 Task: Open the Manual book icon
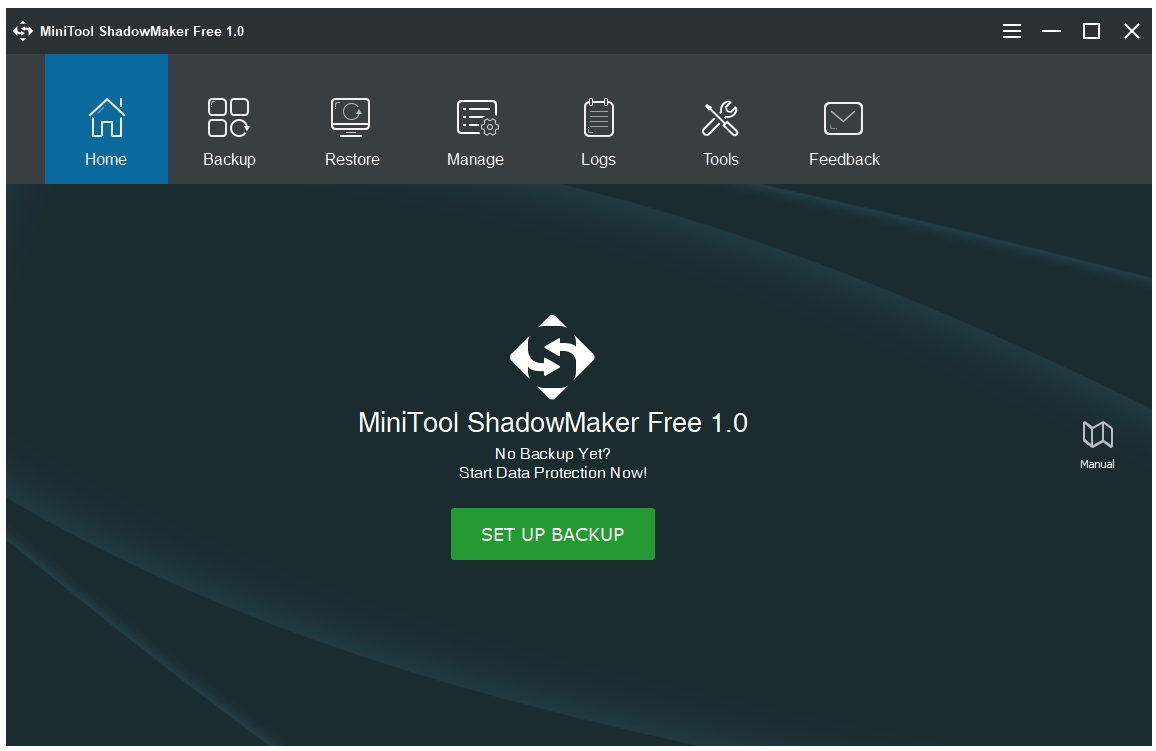[1097, 444]
